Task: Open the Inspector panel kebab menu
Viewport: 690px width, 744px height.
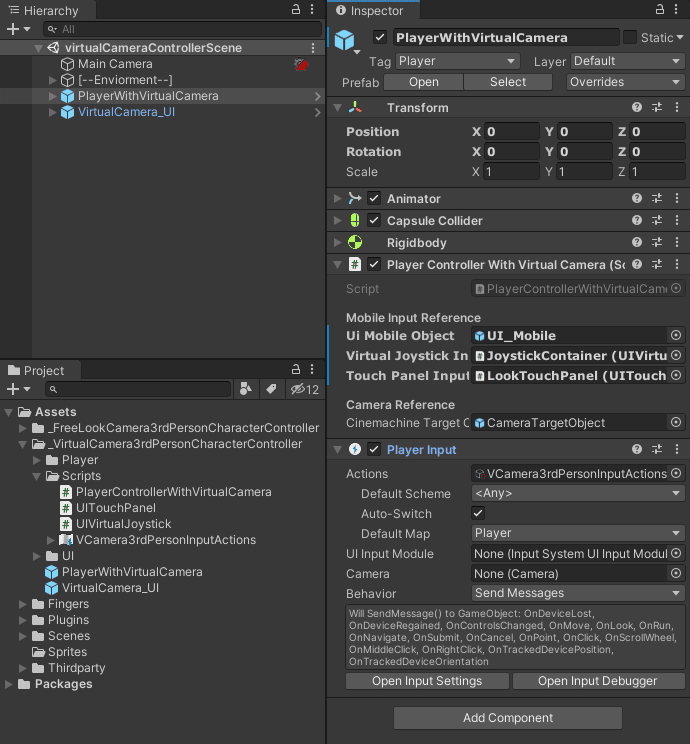Action: (676, 9)
